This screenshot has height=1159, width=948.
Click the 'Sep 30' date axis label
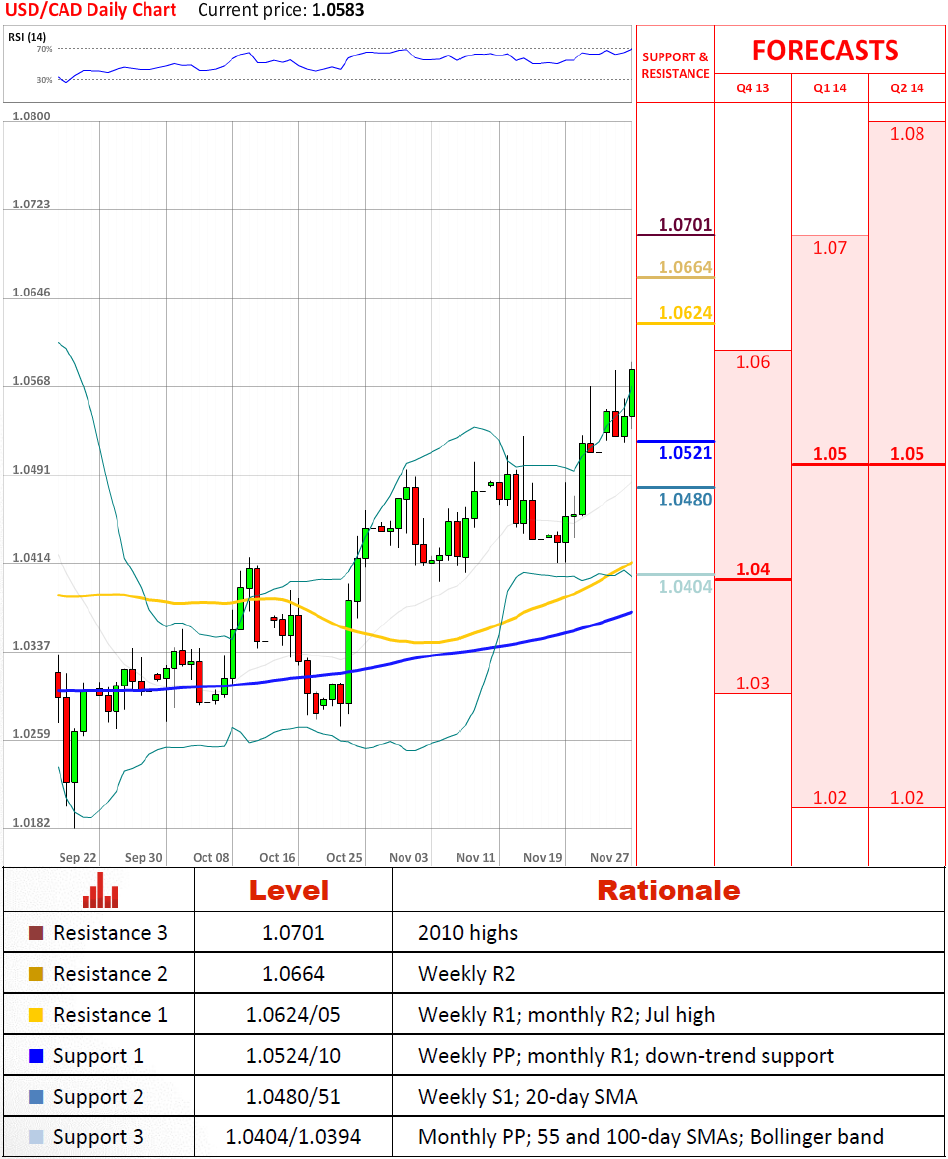coord(143,857)
